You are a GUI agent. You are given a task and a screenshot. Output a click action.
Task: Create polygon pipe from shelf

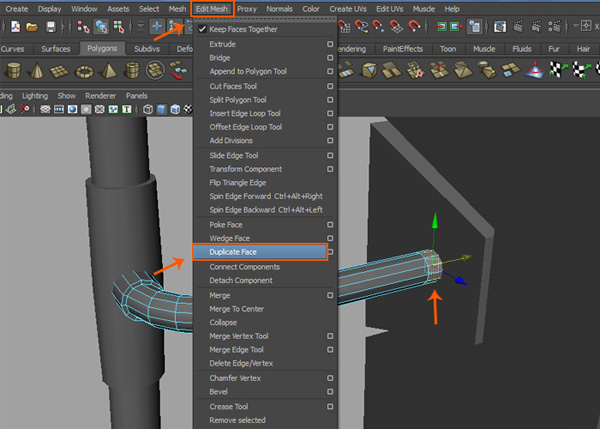coord(132,70)
